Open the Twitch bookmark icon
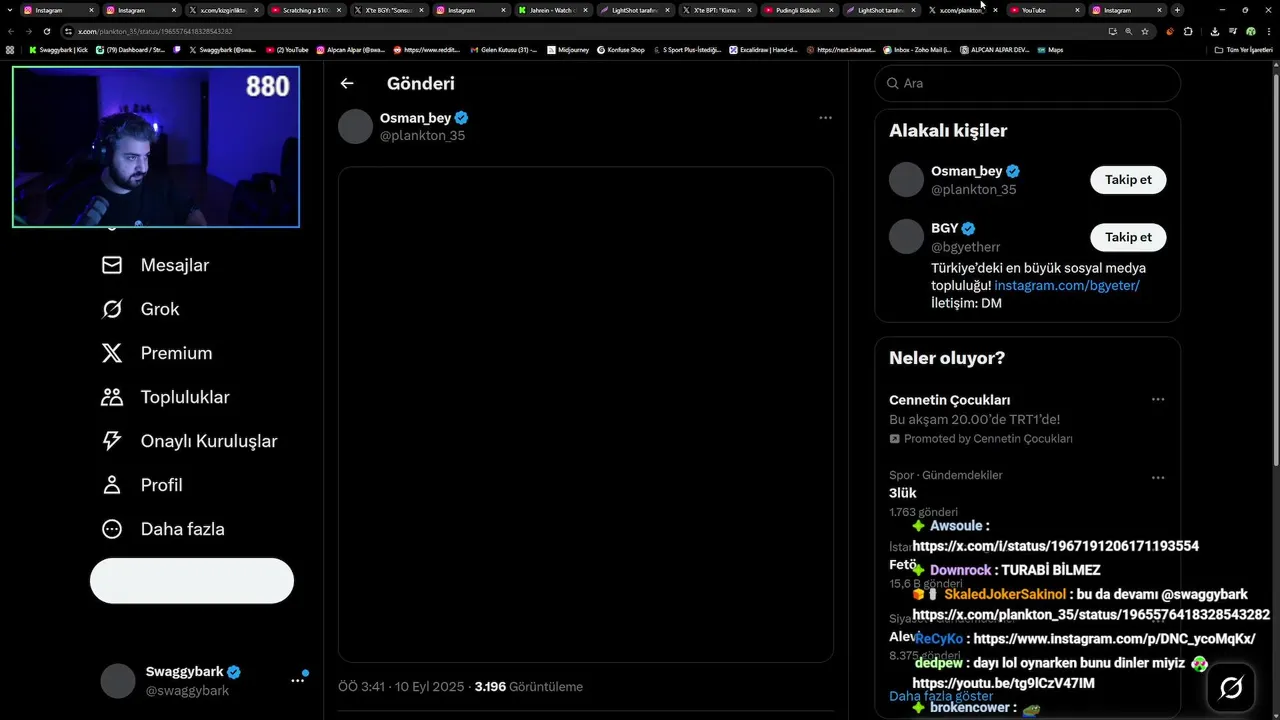 tap(177, 49)
